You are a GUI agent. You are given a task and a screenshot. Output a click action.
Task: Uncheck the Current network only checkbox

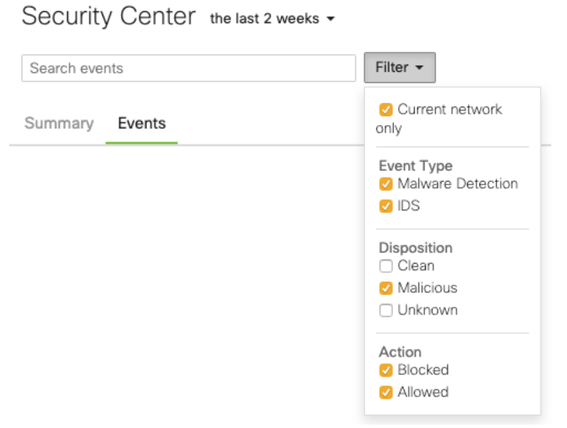[386, 110]
